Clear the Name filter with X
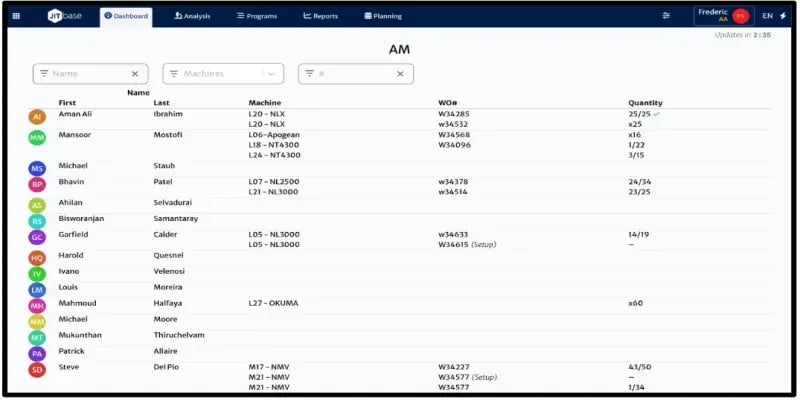800x400 pixels. (135, 74)
